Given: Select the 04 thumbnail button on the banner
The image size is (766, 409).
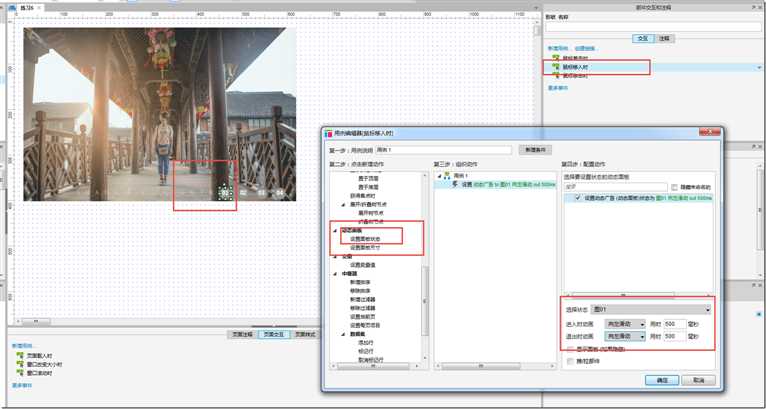Looking at the screenshot, I should click(280, 193).
